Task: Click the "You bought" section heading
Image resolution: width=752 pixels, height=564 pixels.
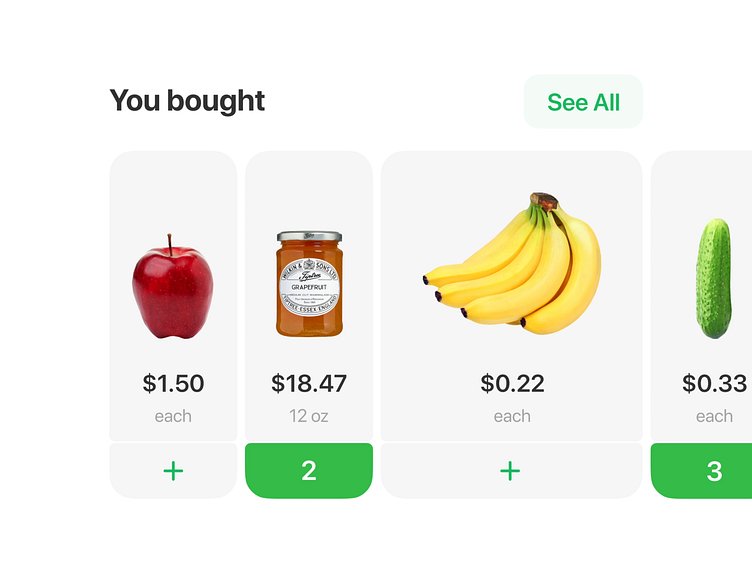Action: (x=187, y=101)
